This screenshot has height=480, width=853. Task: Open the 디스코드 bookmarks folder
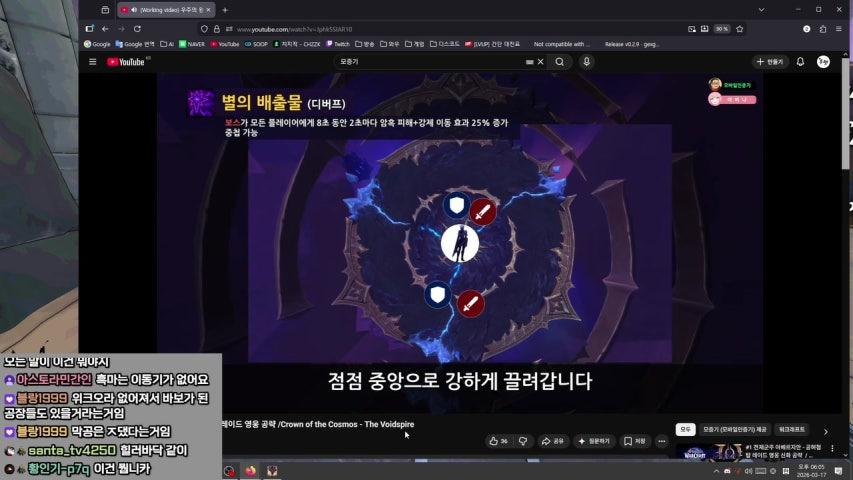point(444,44)
